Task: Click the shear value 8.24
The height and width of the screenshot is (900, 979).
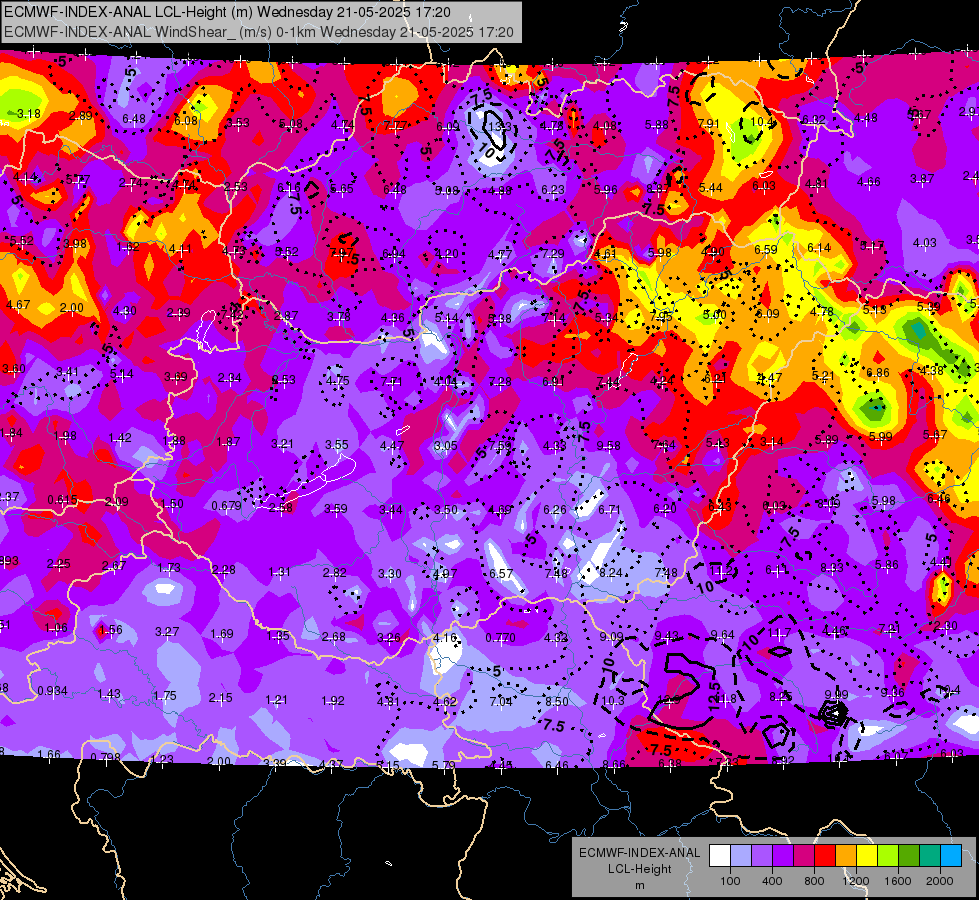Action: pyautogui.click(x=611, y=573)
